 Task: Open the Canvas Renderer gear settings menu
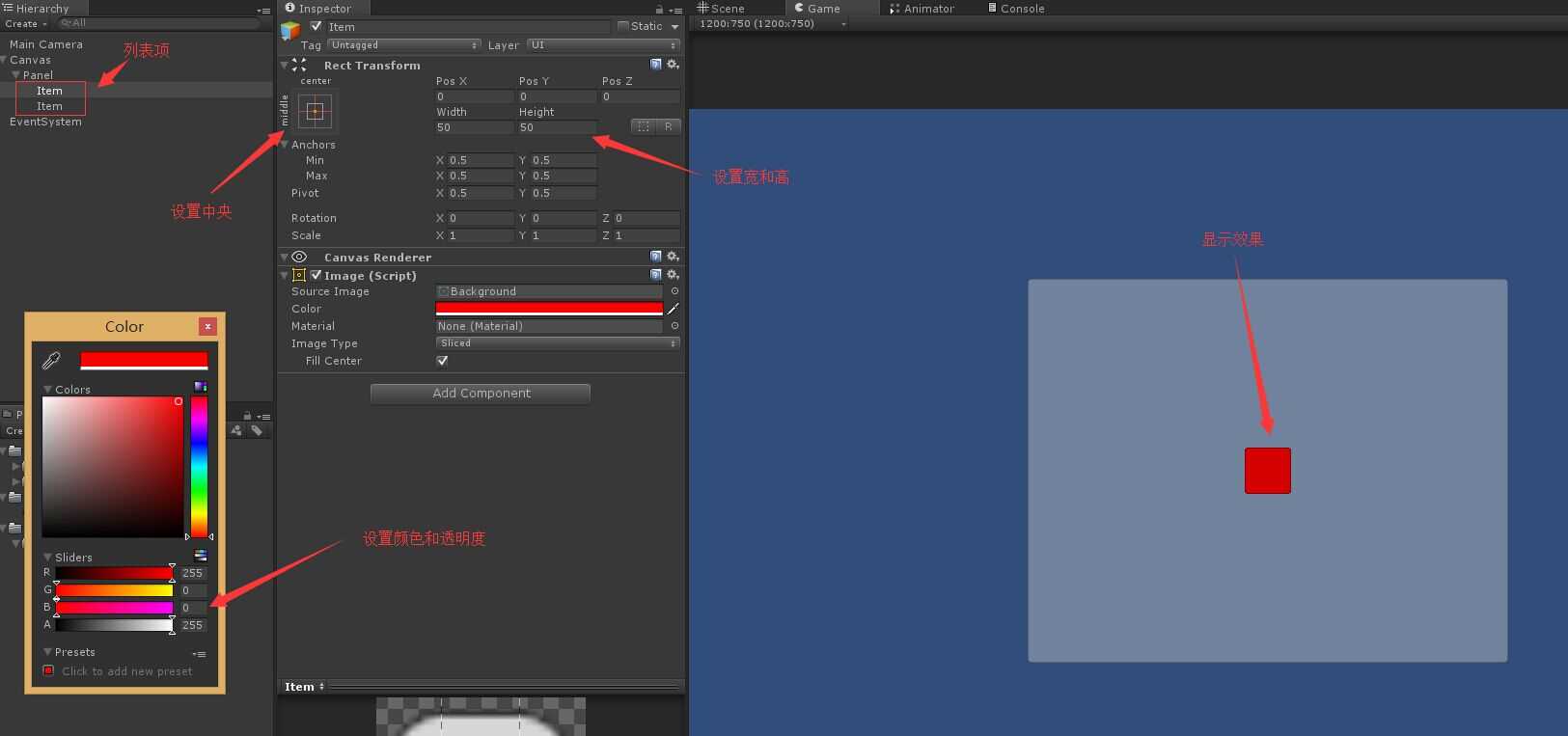(x=673, y=257)
